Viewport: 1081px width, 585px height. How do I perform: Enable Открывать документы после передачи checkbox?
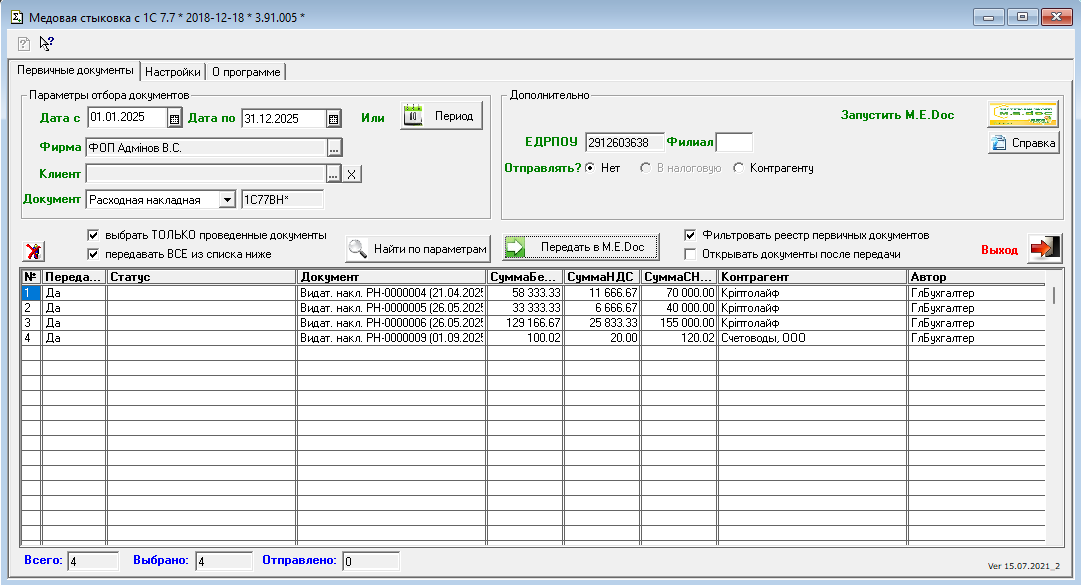click(691, 254)
